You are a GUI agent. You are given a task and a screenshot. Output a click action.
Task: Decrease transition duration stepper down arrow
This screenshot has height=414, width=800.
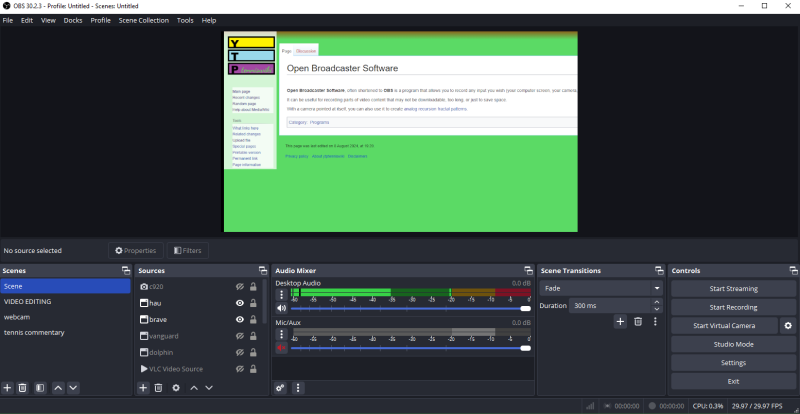pos(657,309)
